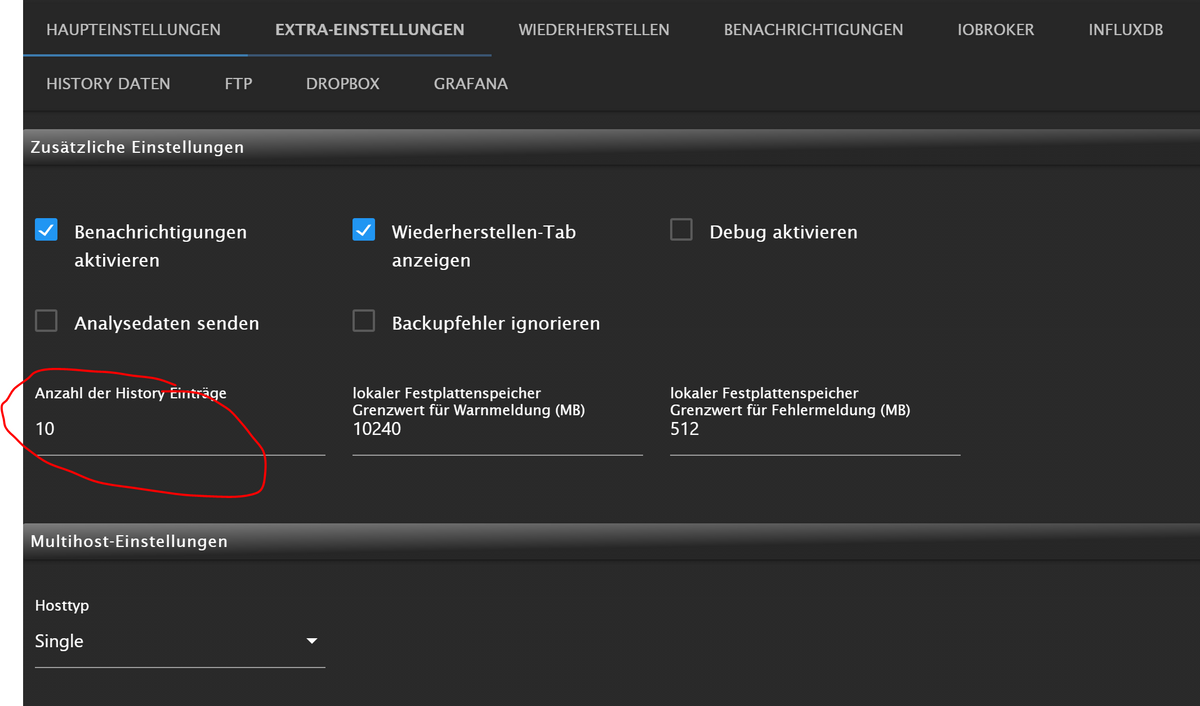Open the Benachrichtigungen tab
The image size is (1200, 706).
point(813,29)
